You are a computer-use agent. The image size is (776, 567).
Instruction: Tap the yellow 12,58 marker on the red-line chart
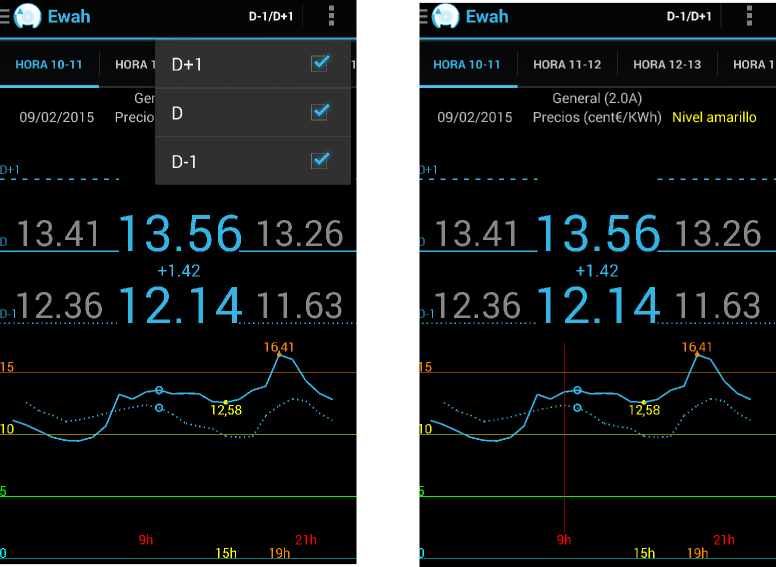pos(644,402)
